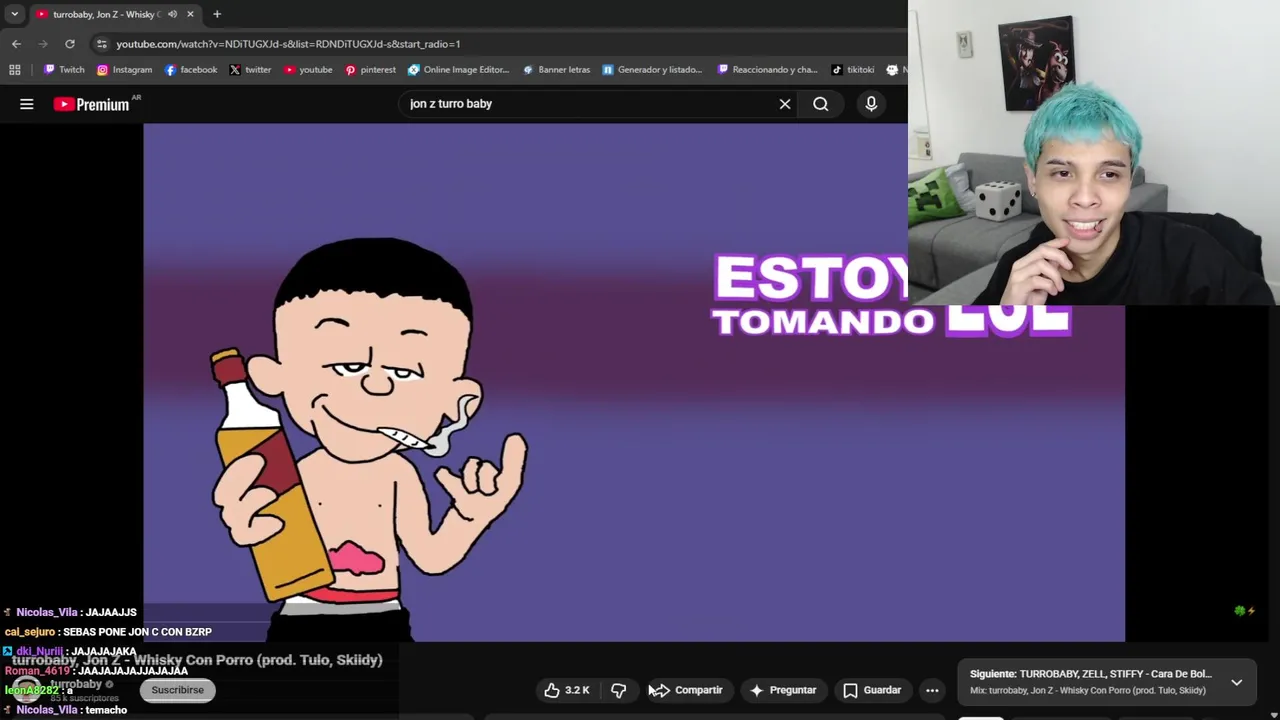Focus the browser address bar URL

pyautogui.click(x=288, y=44)
